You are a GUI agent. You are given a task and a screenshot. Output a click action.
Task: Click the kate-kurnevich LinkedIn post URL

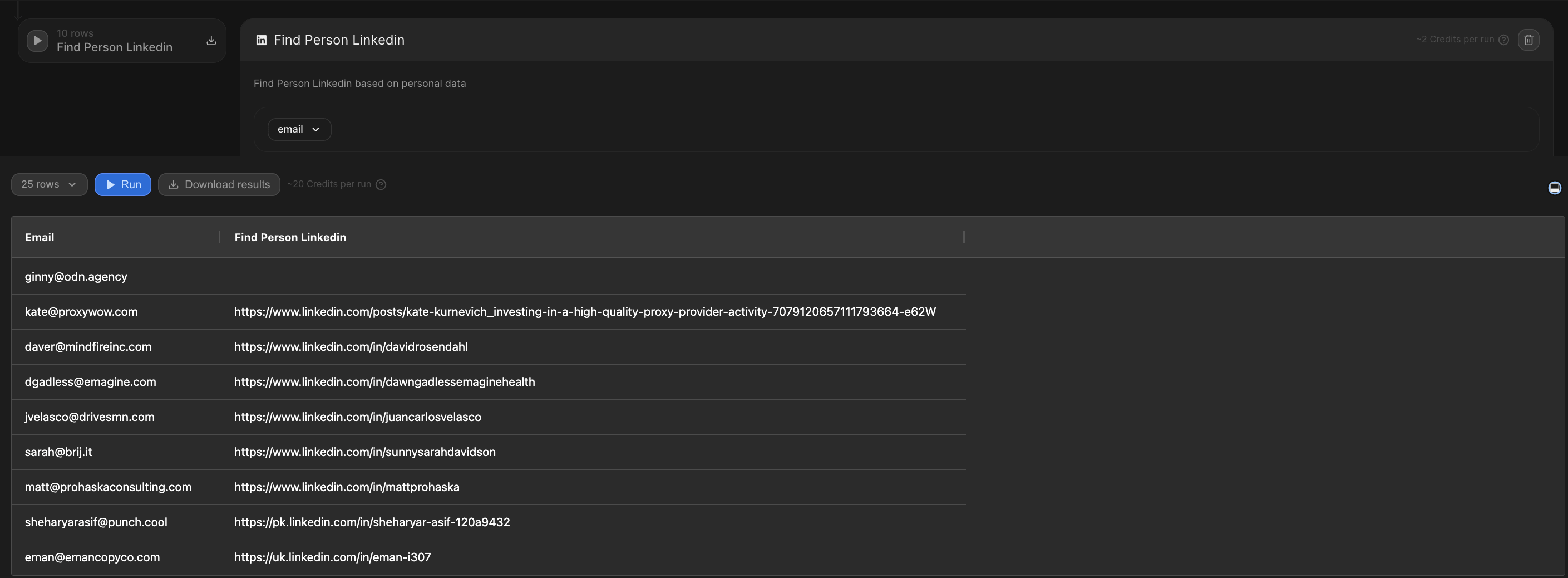click(x=585, y=312)
